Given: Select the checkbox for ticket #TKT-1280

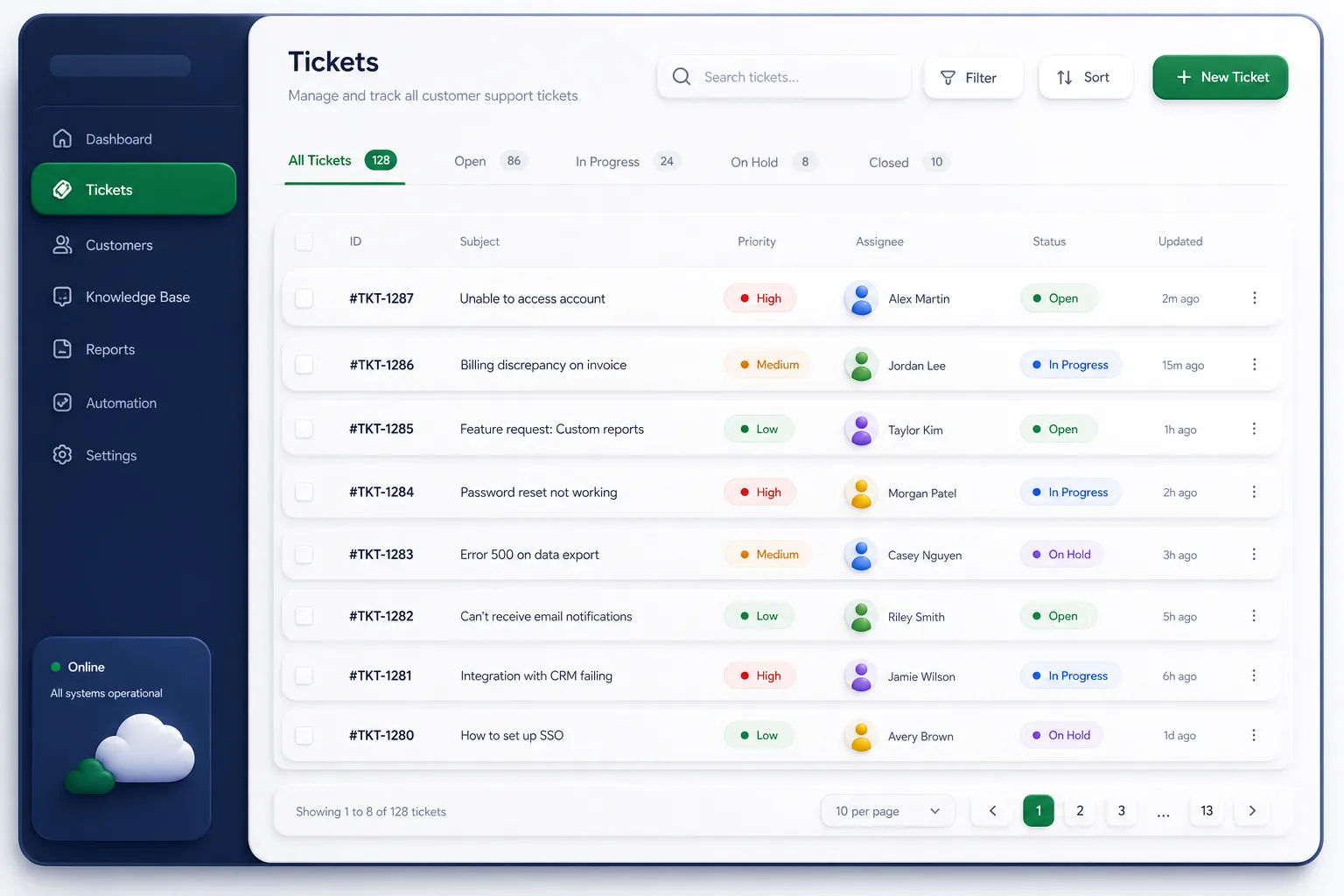Looking at the screenshot, I should tap(304, 735).
